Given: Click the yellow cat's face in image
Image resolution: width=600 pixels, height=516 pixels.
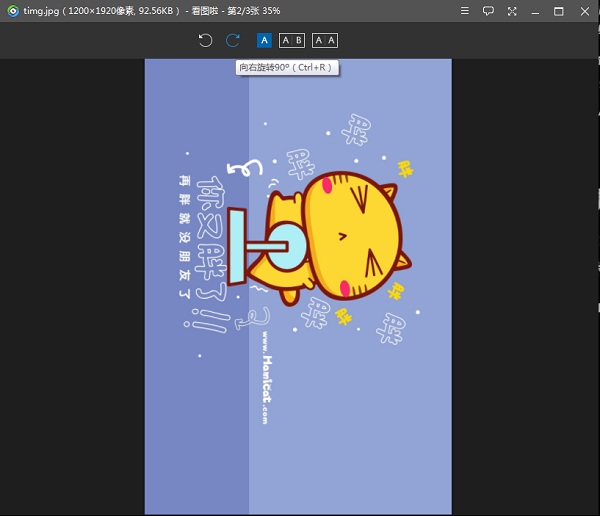Looking at the screenshot, I should point(352,238).
